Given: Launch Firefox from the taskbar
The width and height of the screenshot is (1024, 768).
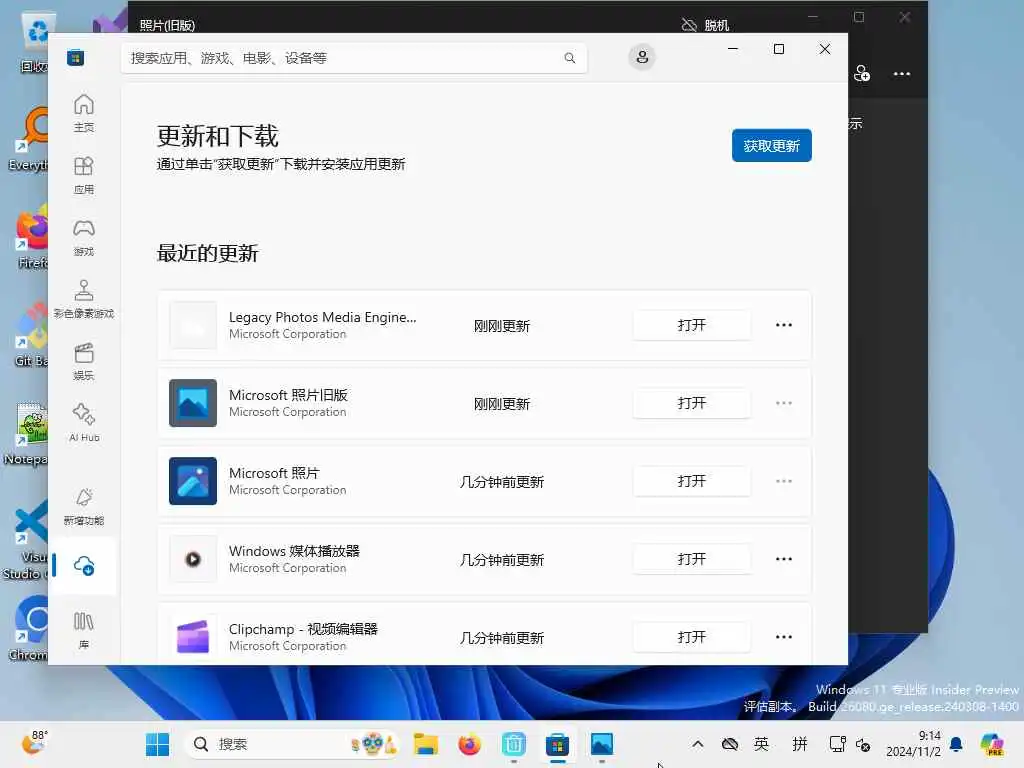Looking at the screenshot, I should coord(470,744).
